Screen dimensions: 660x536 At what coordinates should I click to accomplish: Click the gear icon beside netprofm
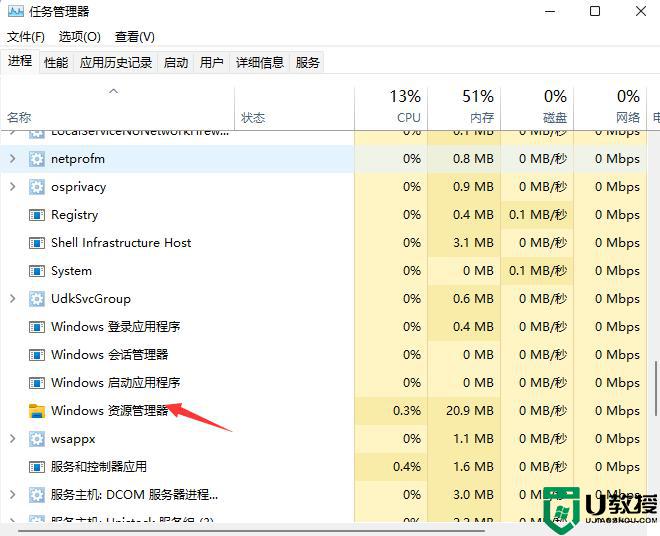(37, 159)
